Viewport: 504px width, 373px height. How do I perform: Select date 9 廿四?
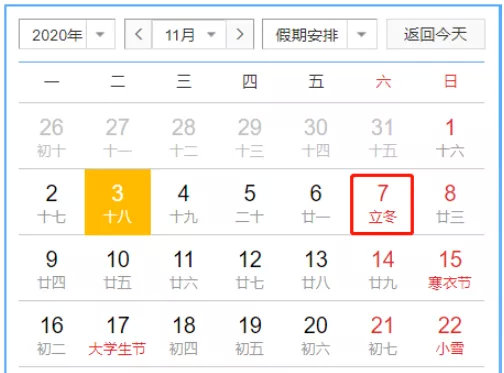click(x=51, y=268)
